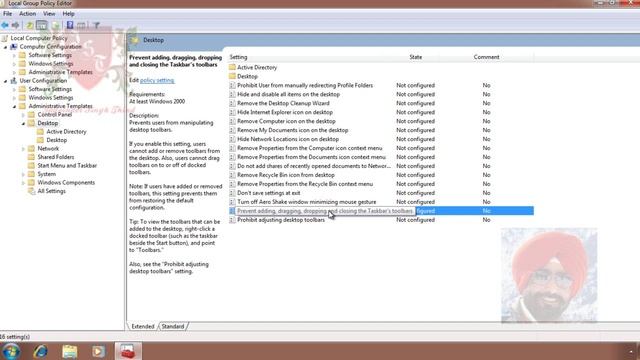Click the Filter funnel toolbar icon
Screen dimensions: 640x360
tap(96, 25)
